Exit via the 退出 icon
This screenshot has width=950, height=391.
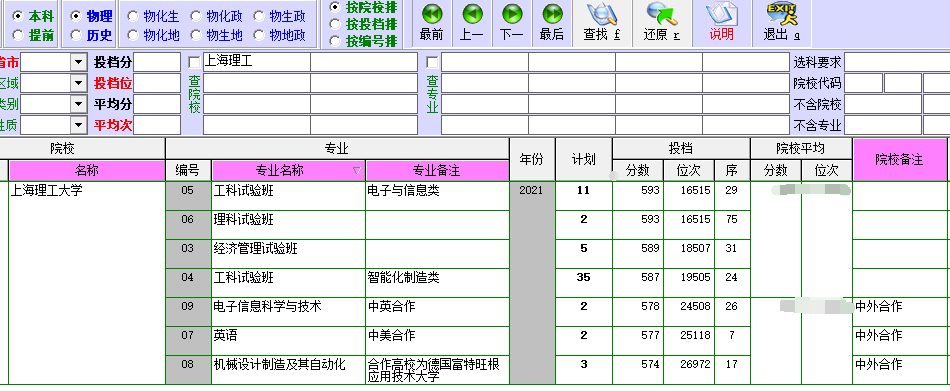pyautogui.click(x=782, y=23)
